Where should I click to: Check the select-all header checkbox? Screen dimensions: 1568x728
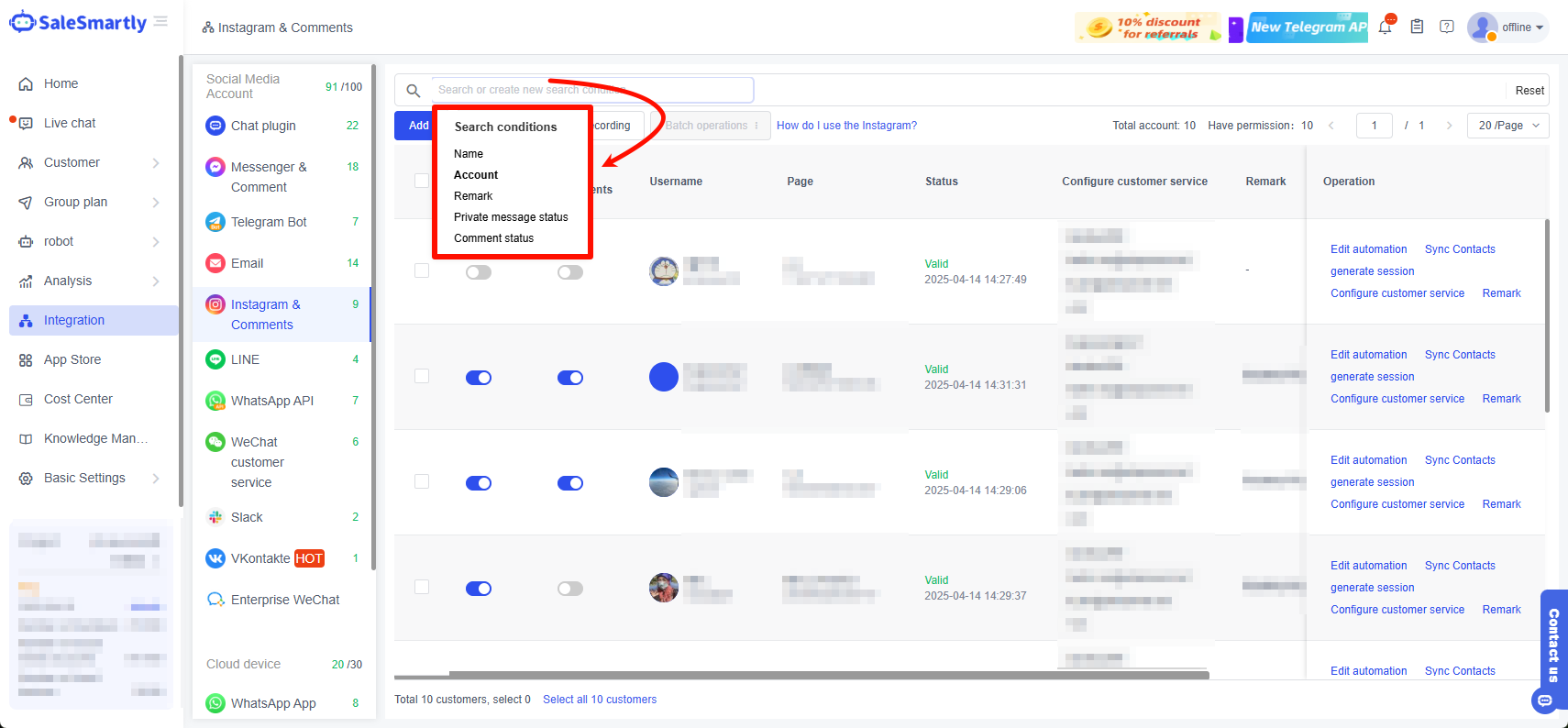tap(422, 182)
